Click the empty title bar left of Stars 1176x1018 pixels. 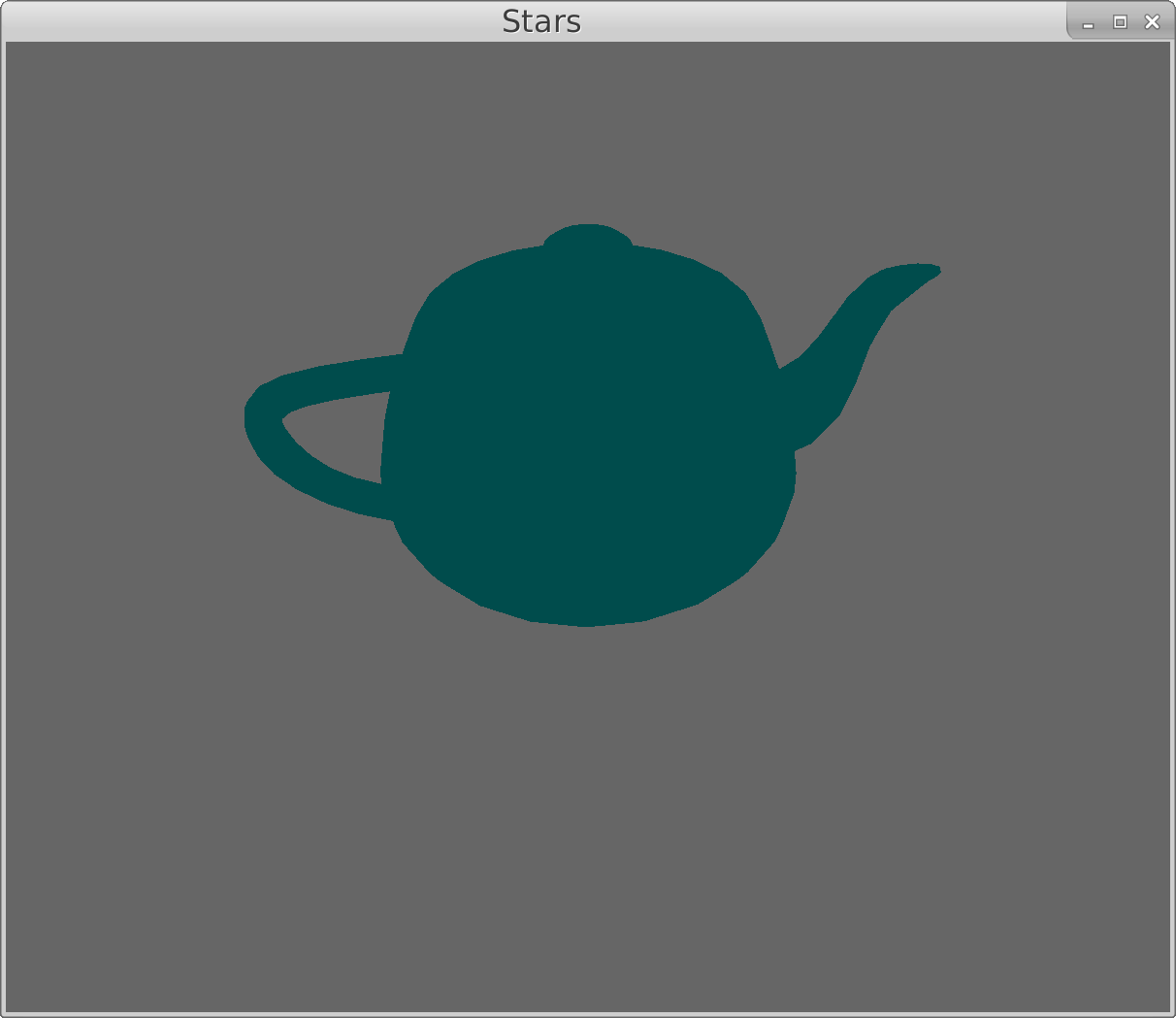pyautogui.click(x=243, y=21)
